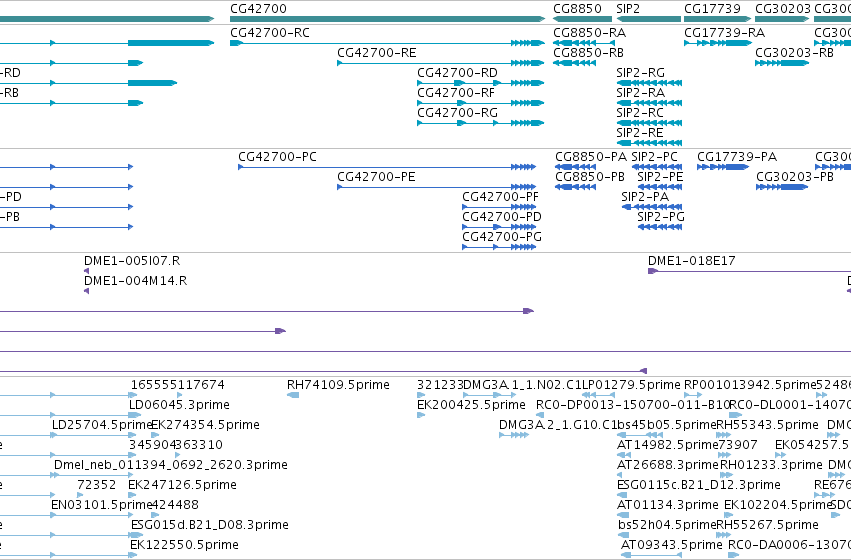The image size is (851, 560).
Task: Select transcript SIP2-RE
Action: pos(649,143)
